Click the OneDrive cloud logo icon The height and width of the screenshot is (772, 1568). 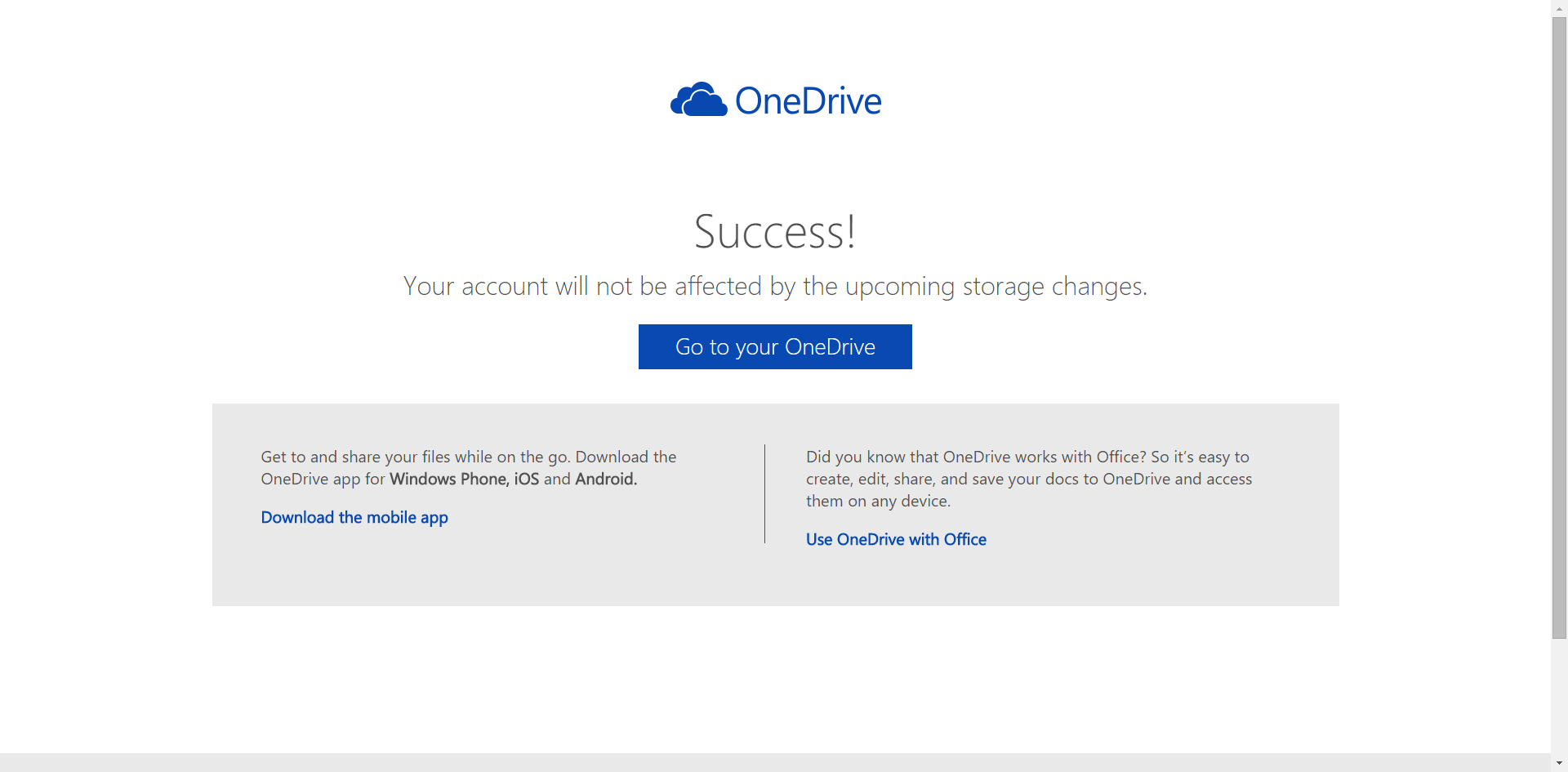698,100
